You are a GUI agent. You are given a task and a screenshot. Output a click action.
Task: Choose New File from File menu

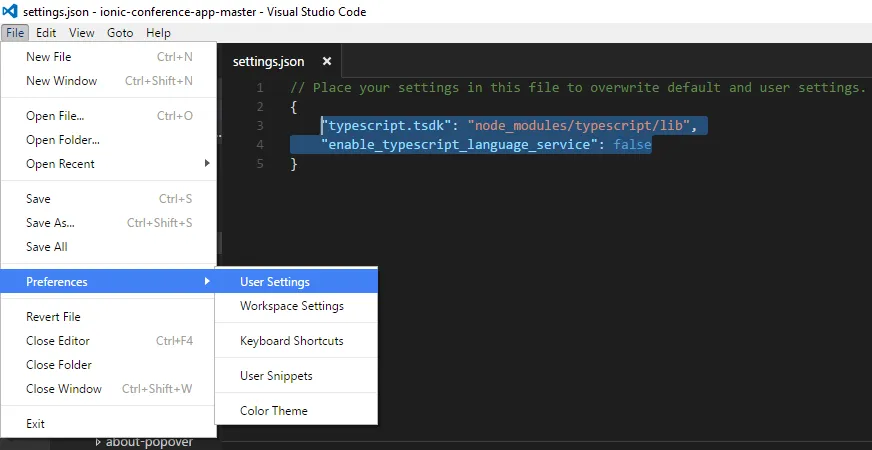[x=108, y=57]
